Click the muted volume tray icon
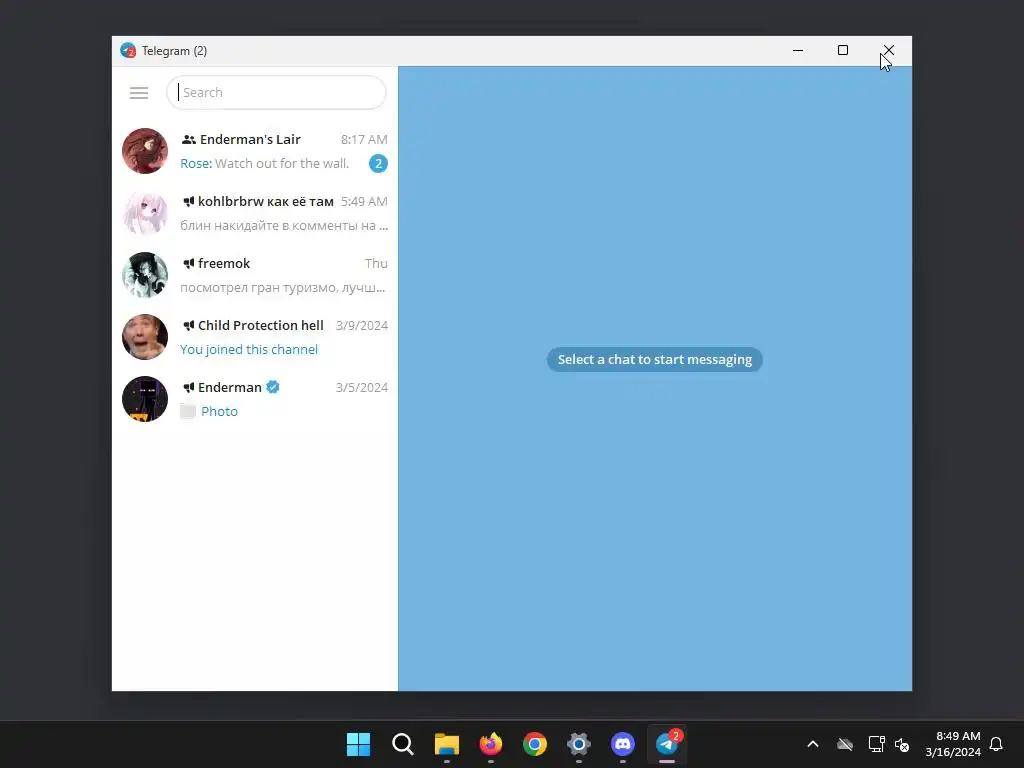Image resolution: width=1024 pixels, height=768 pixels. [x=902, y=744]
